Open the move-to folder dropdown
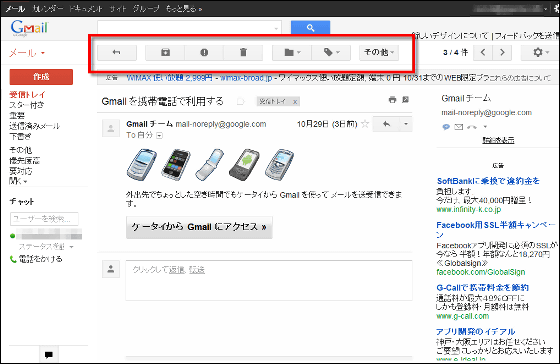 click(292, 53)
